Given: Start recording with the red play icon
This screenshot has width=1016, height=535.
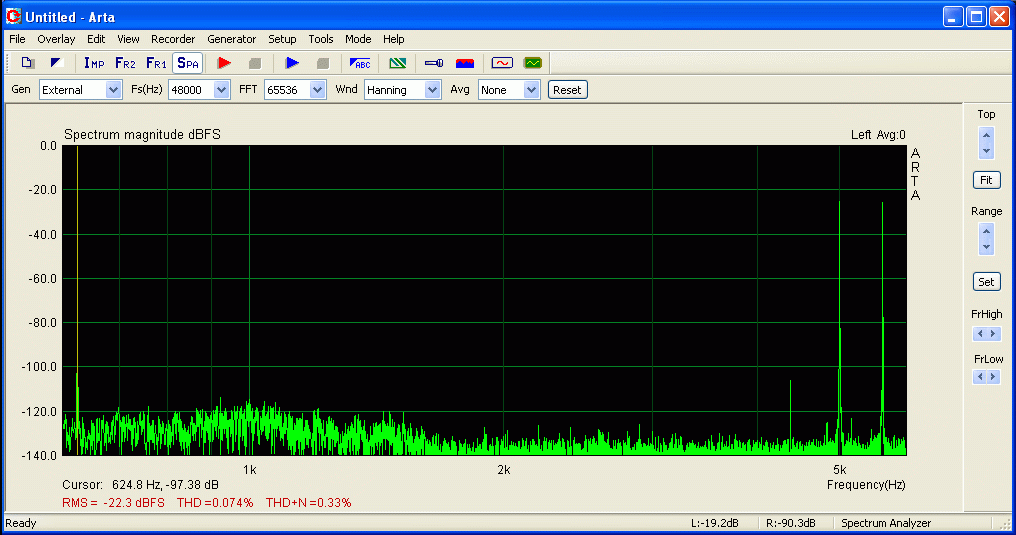Looking at the screenshot, I should point(224,63).
